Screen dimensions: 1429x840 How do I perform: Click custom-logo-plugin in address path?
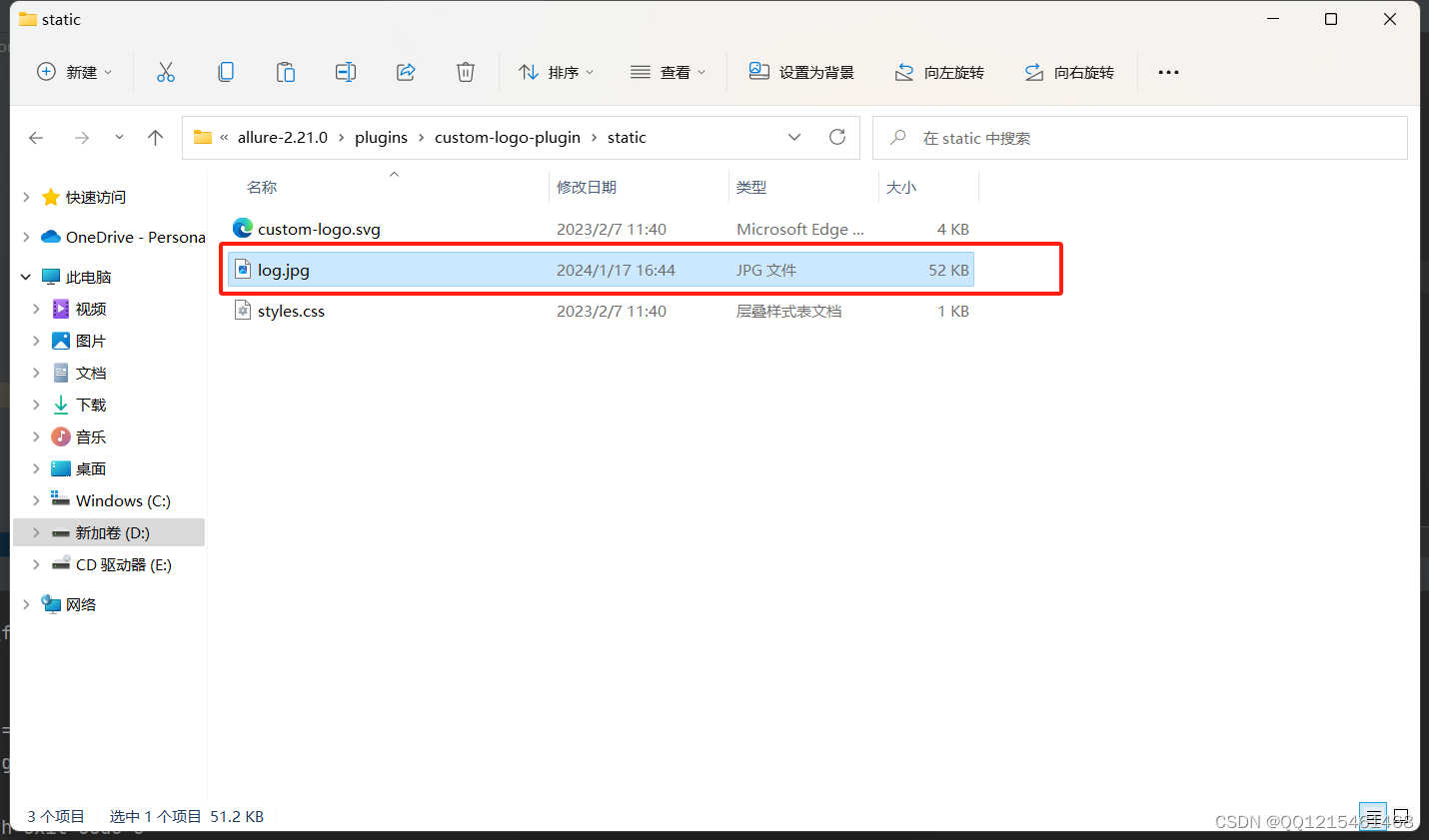[508, 138]
